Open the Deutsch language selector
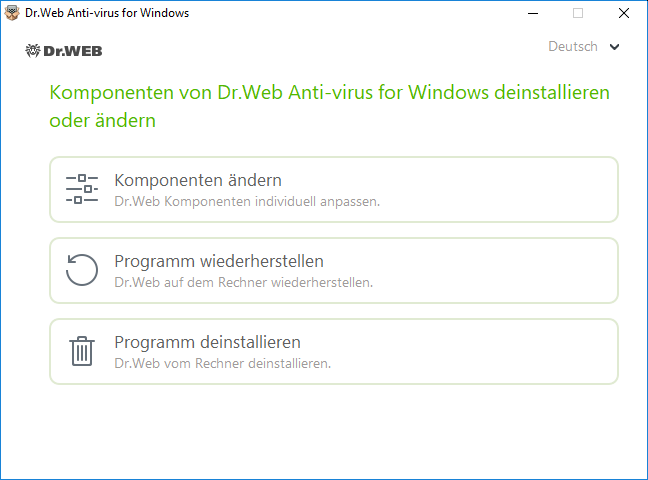The image size is (648, 480). [584, 46]
